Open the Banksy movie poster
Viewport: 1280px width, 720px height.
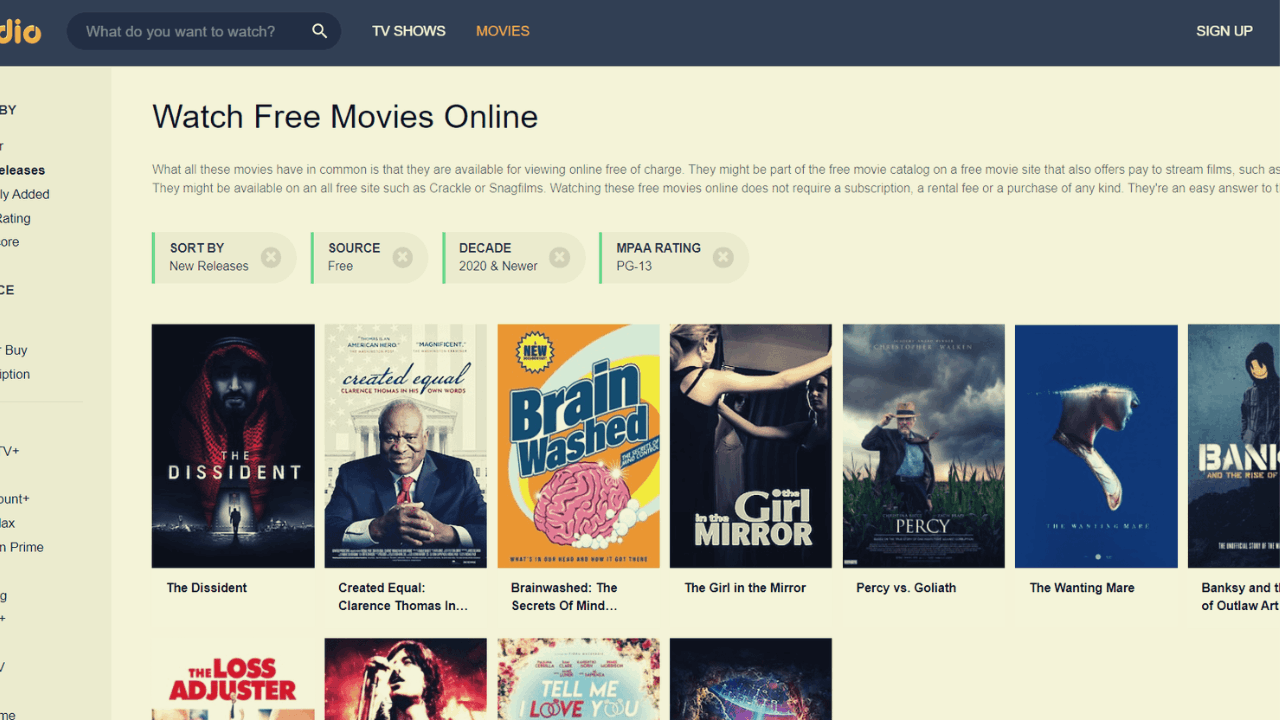tap(1234, 446)
